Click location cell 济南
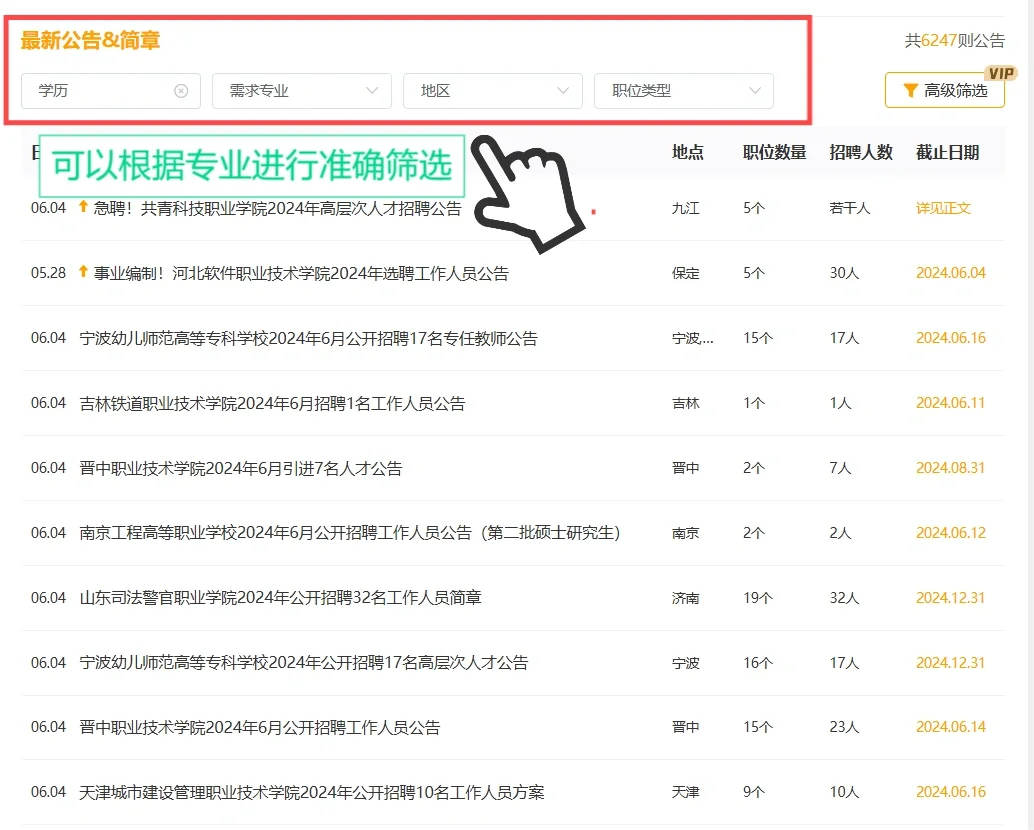The image size is (1034, 830). point(686,598)
